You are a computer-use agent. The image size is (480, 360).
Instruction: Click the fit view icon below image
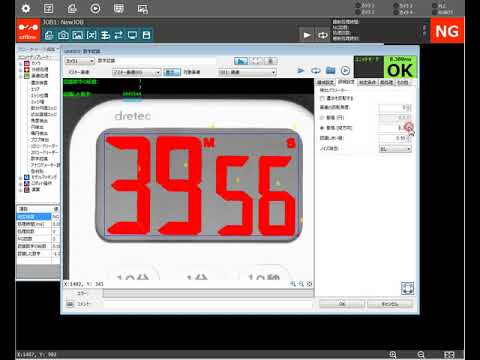(309, 284)
